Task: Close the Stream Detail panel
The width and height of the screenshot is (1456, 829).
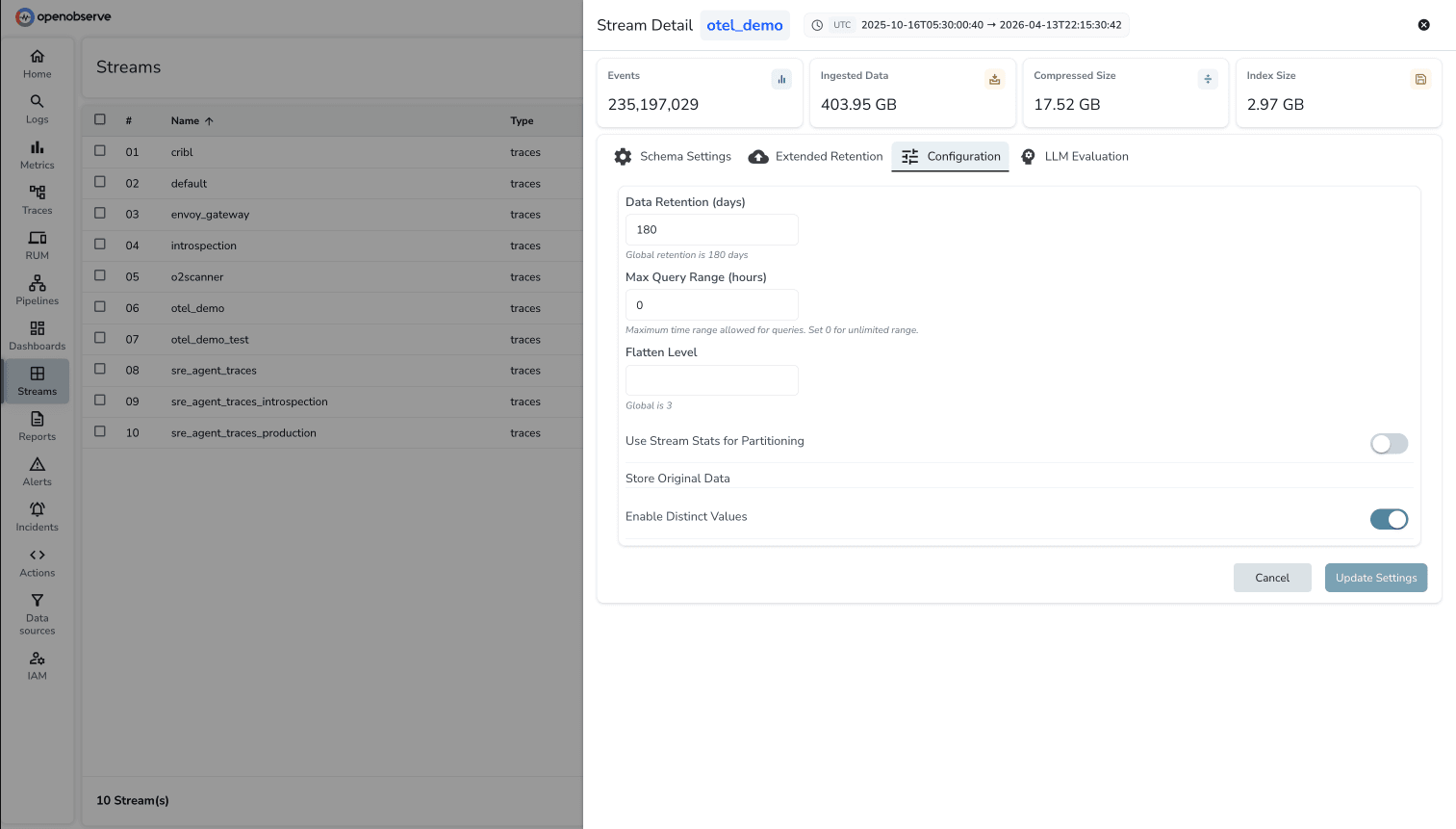Action: 1423,25
